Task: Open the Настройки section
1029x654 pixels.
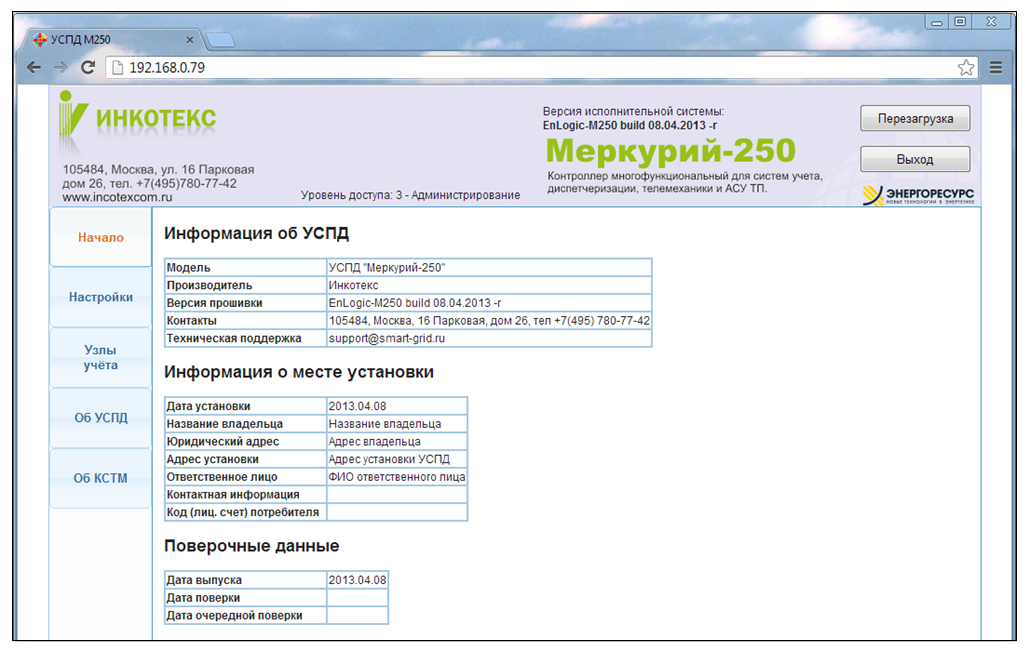Action: click(x=100, y=297)
